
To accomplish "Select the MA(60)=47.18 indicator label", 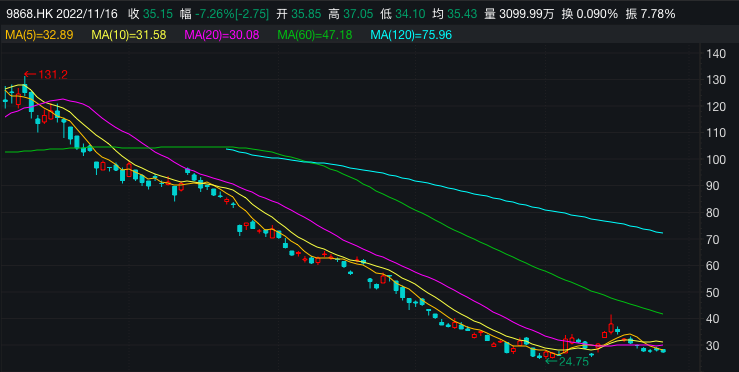I will point(315,34).
